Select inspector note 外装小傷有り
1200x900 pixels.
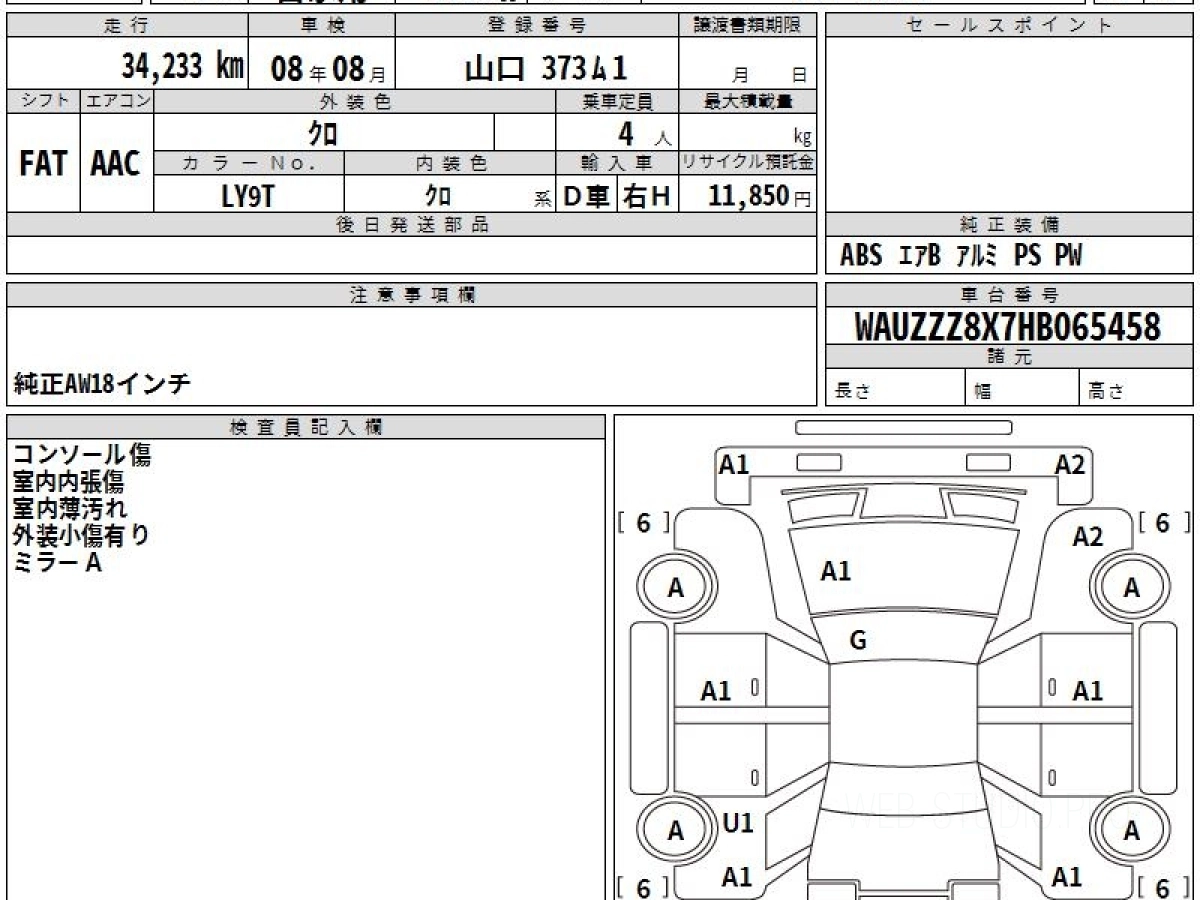pyautogui.click(x=82, y=535)
